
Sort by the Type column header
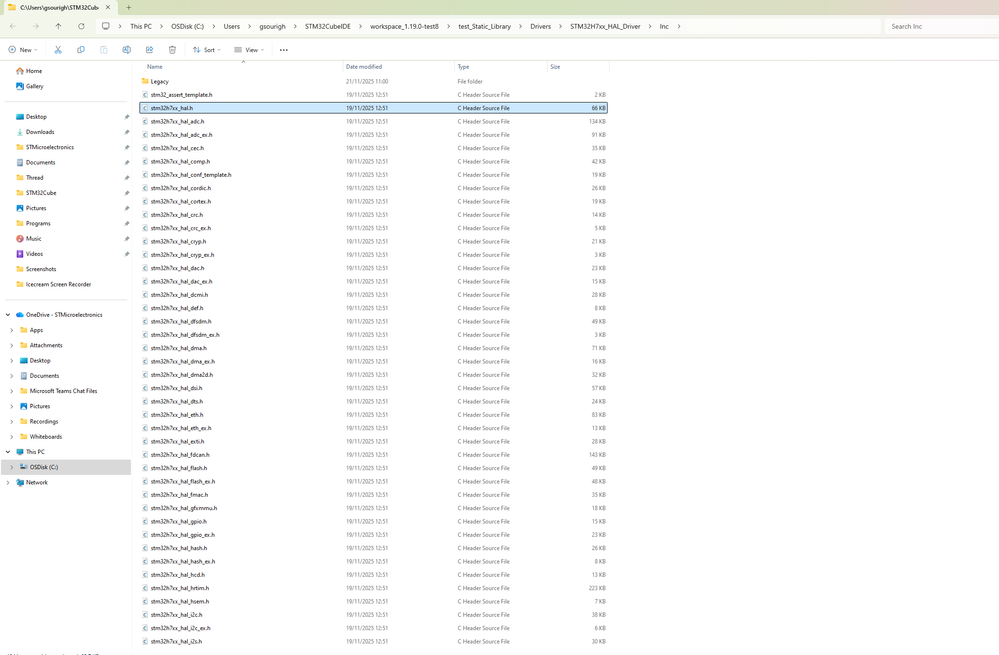501,67
